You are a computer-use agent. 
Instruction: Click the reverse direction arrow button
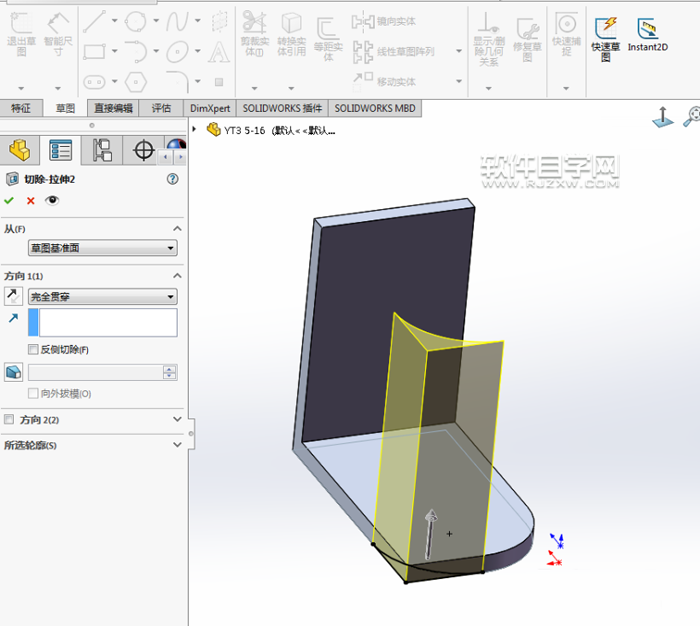(13, 296)
